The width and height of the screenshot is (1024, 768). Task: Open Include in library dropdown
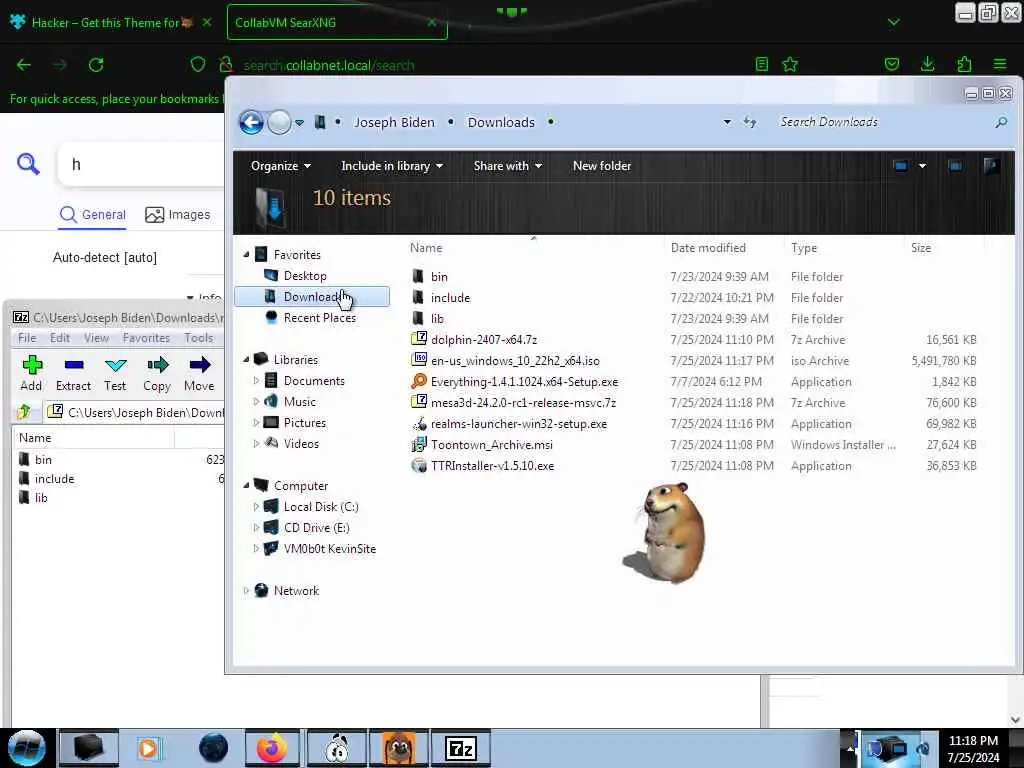(x=392, y=166)
